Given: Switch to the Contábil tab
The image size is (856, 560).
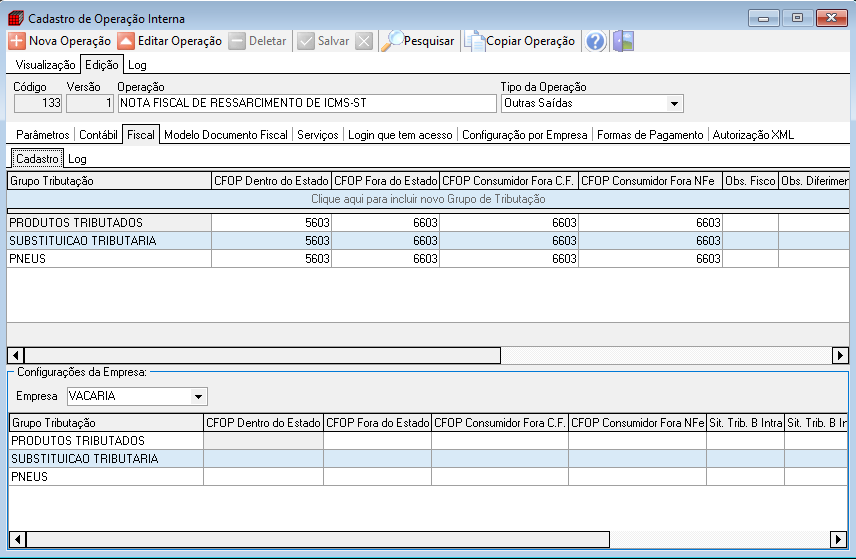Looking at the screenshot, I should 98,135.
